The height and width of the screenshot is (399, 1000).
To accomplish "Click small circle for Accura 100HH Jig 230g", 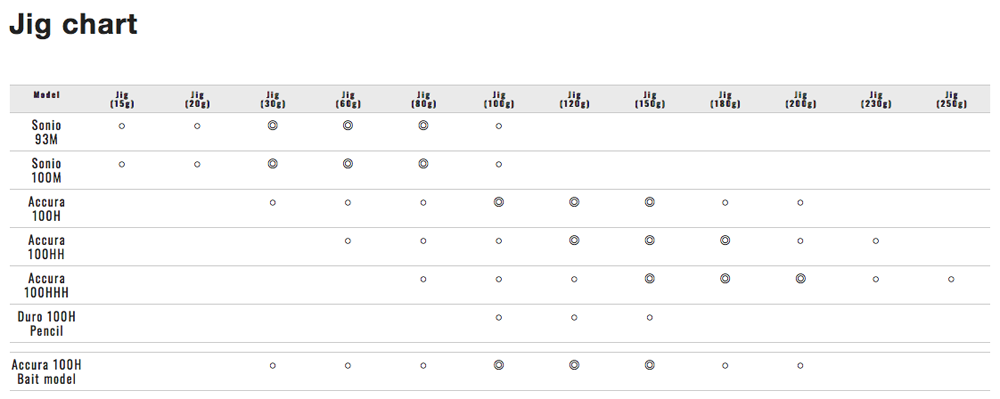I will pos(876,241).
